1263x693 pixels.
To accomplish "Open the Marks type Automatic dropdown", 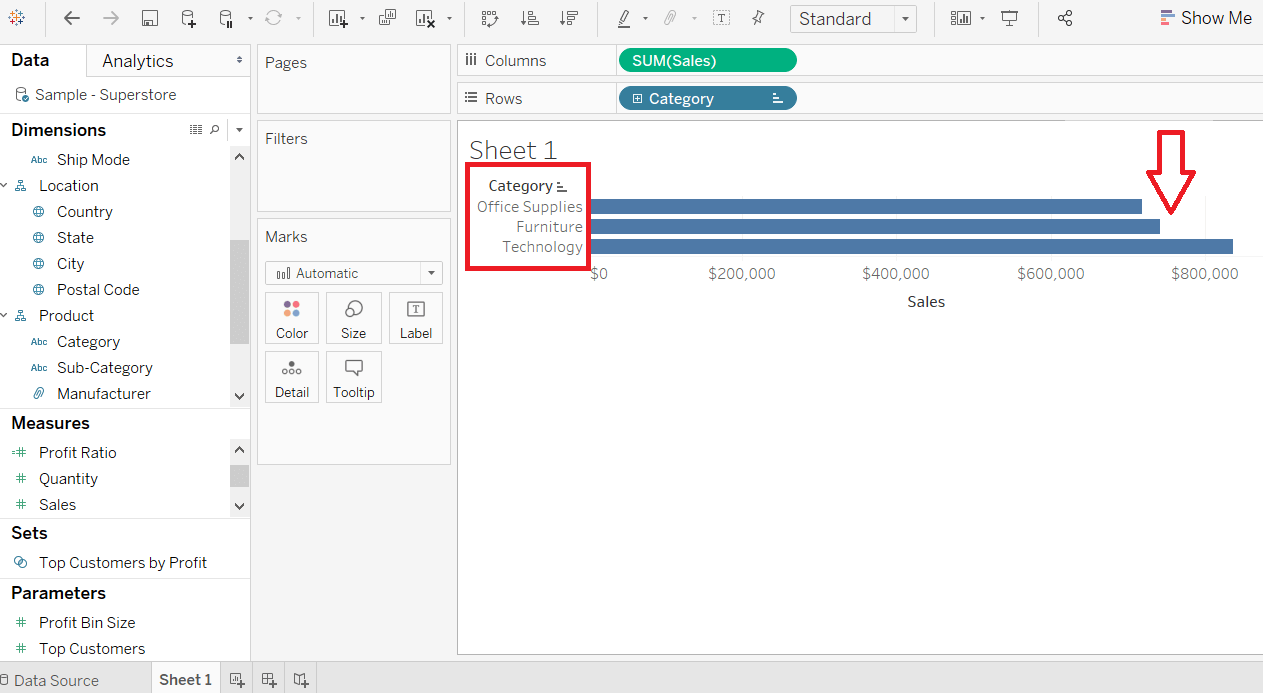I will click(x=354, y=273).
